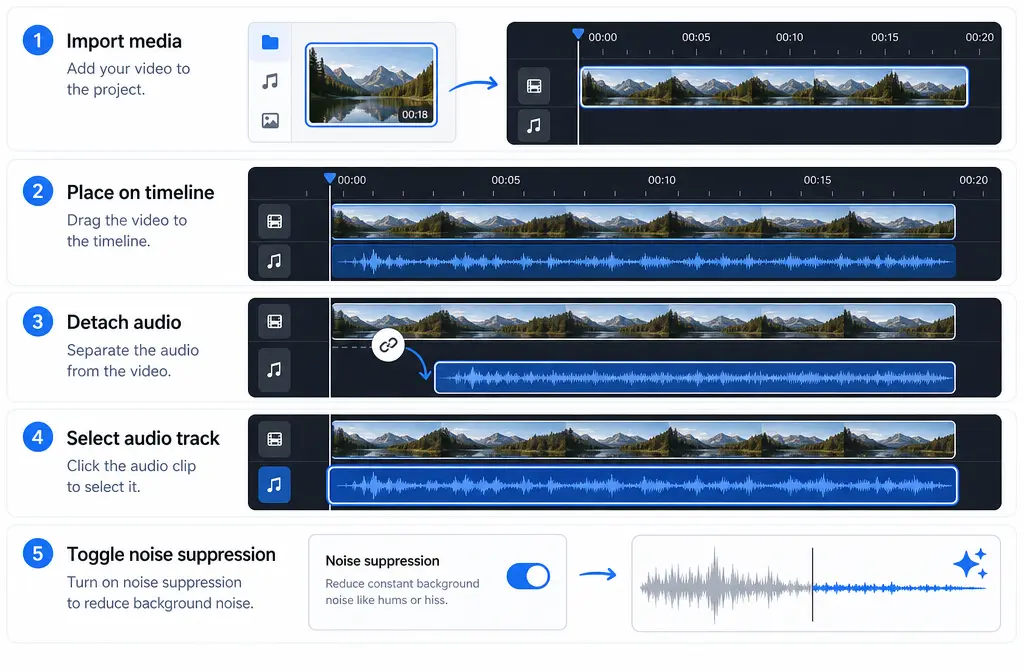
Task: Select the detached audio clip in Detach audio step
Action: click(x=695, y=377)
